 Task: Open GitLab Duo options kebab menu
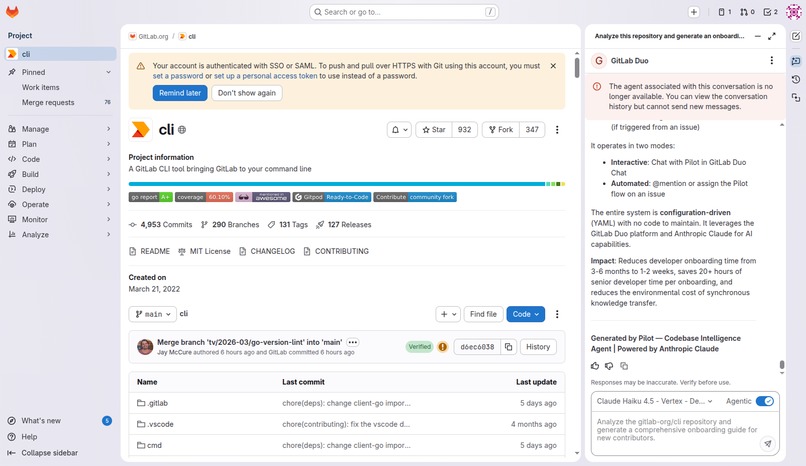click(x=772, y=61)
